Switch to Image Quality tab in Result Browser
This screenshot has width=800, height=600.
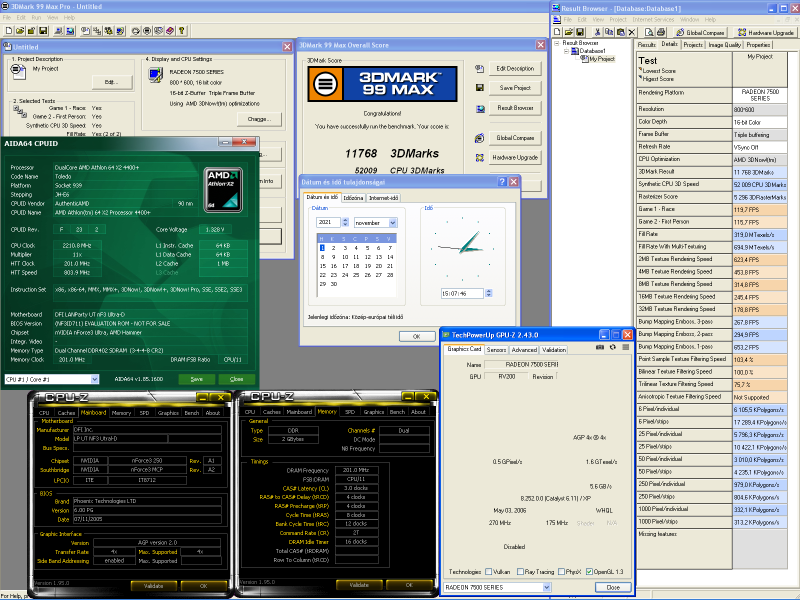click(724, 45)
